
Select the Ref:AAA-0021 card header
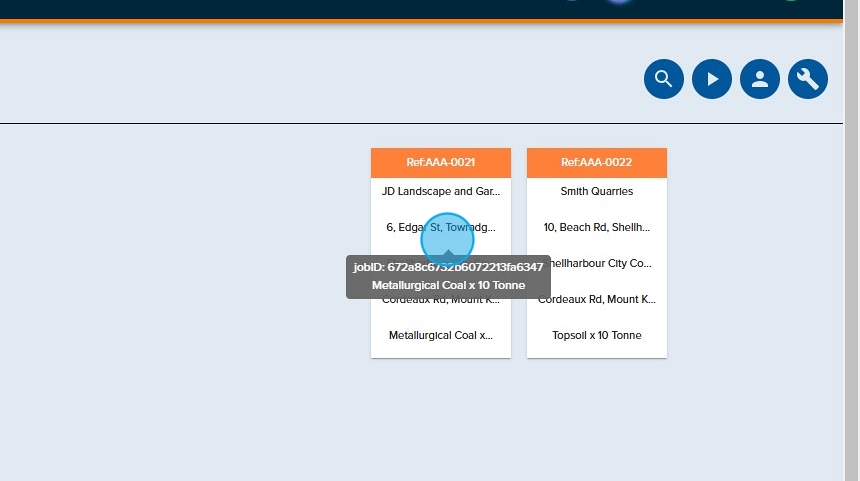tap(440, 162)
